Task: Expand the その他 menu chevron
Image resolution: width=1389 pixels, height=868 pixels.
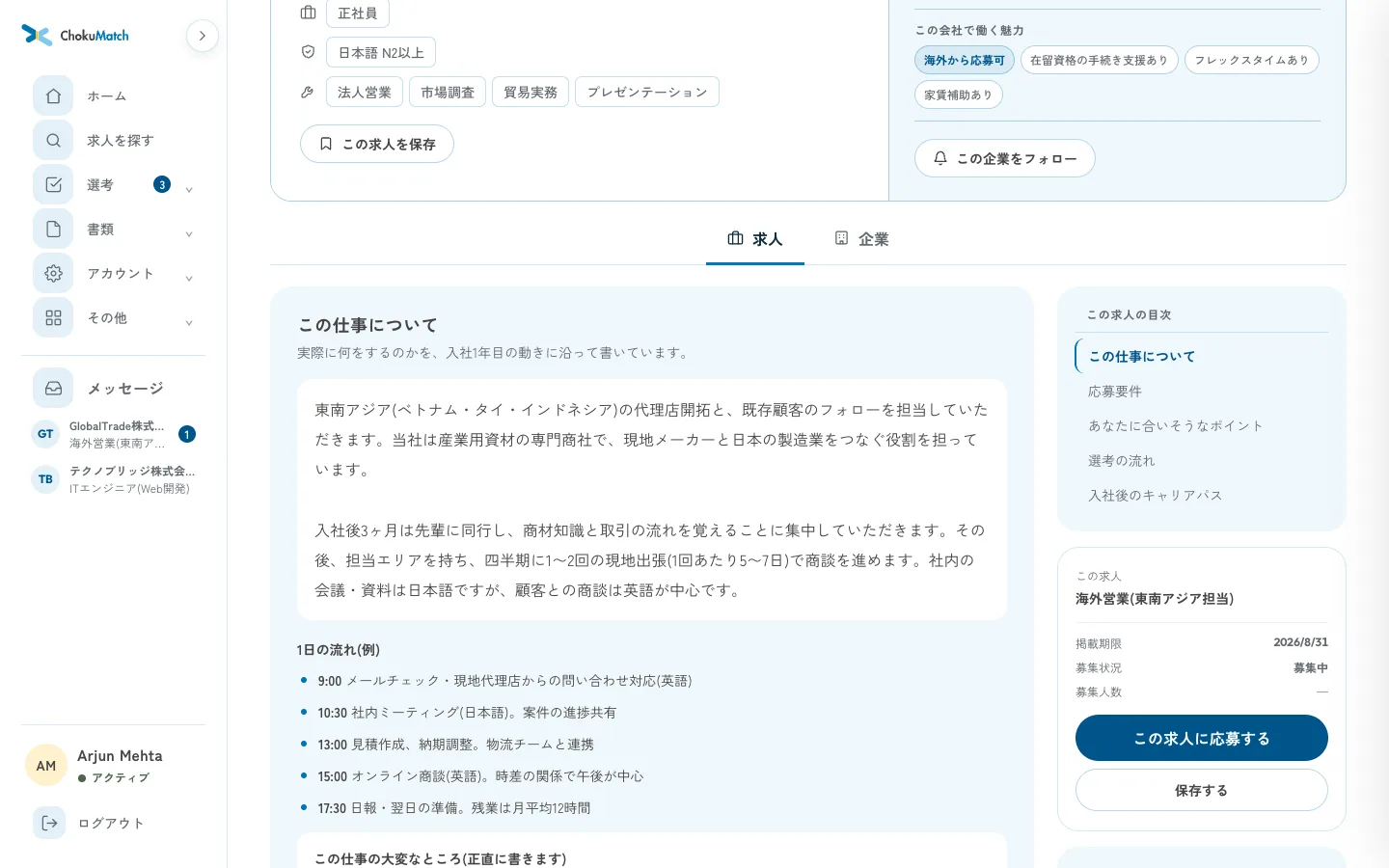Action: pyautogui.click(x=189, y=322)
